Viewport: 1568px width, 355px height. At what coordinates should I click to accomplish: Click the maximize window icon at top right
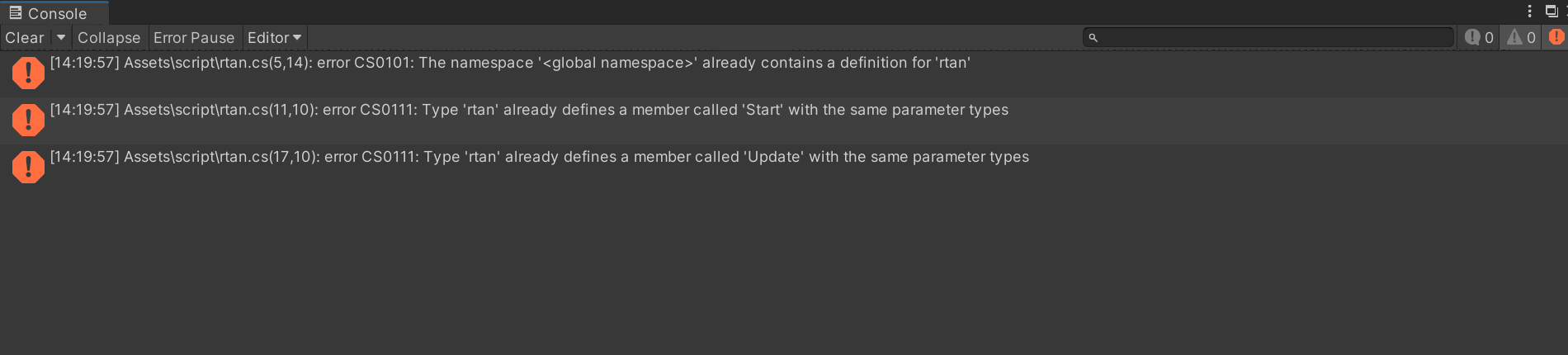(x=1551, y=12)
